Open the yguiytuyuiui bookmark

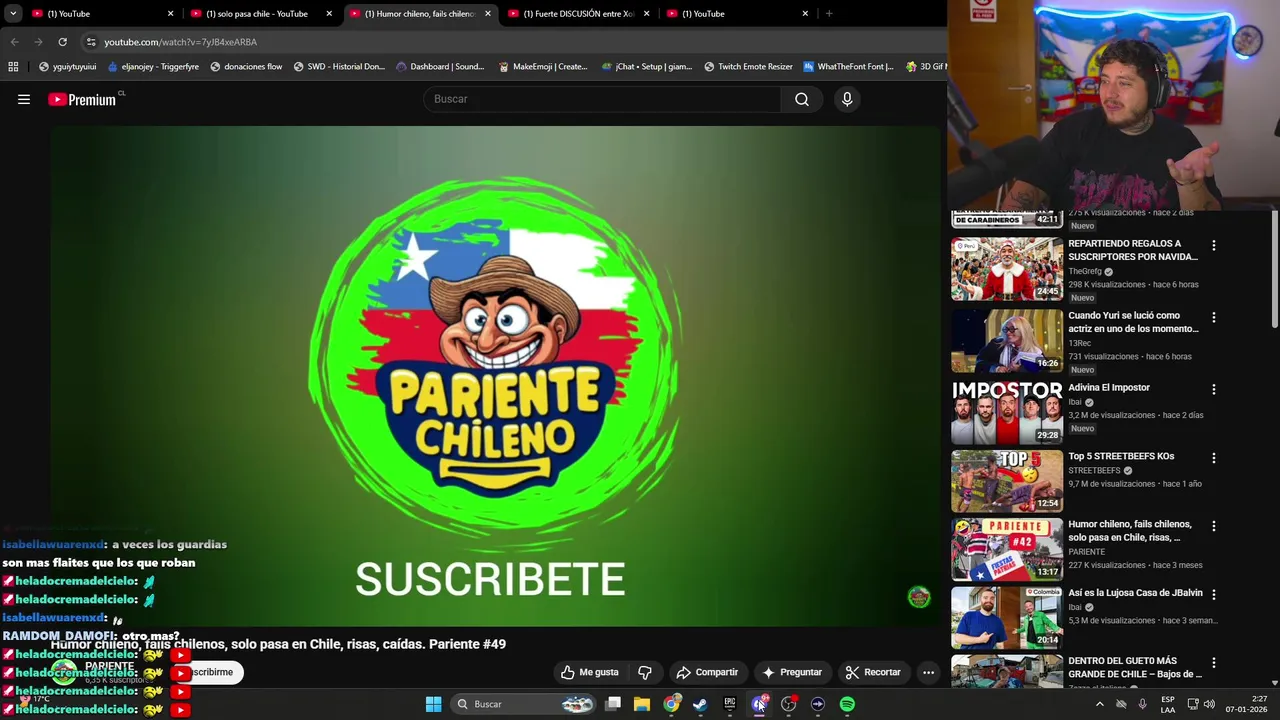coord(67,67)
